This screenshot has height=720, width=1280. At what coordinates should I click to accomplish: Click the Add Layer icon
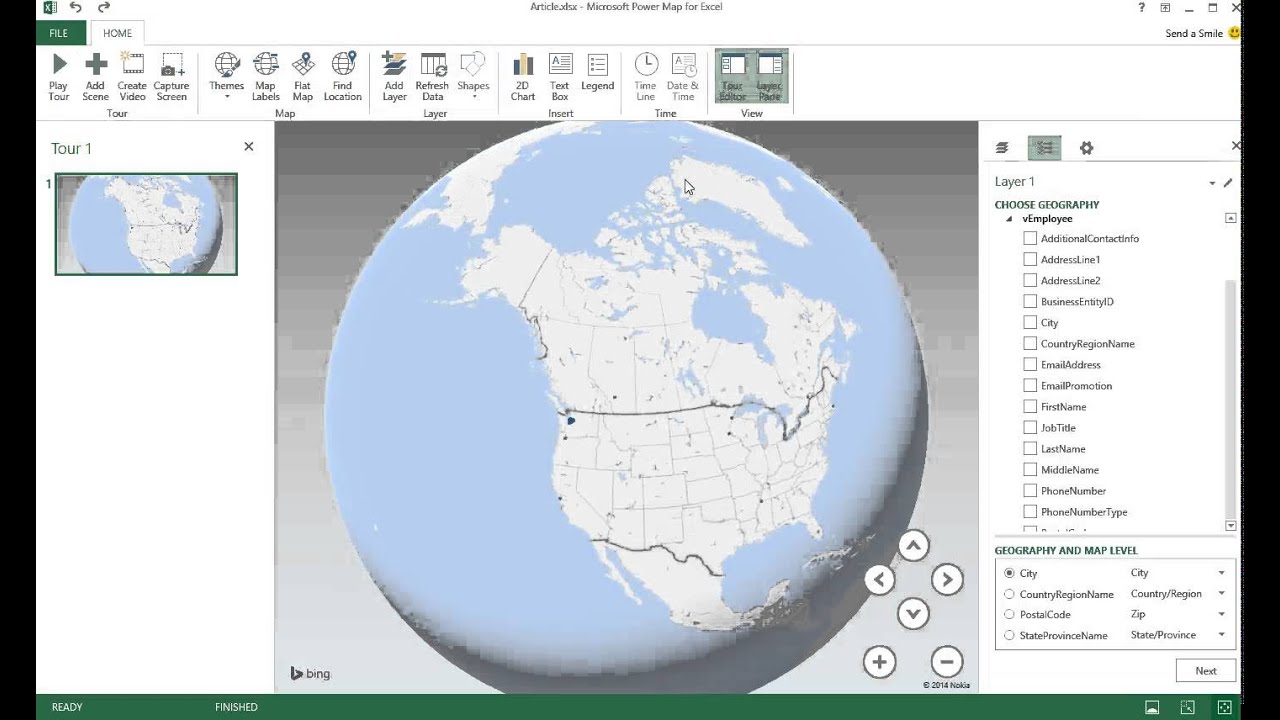[x=394, y=65]
